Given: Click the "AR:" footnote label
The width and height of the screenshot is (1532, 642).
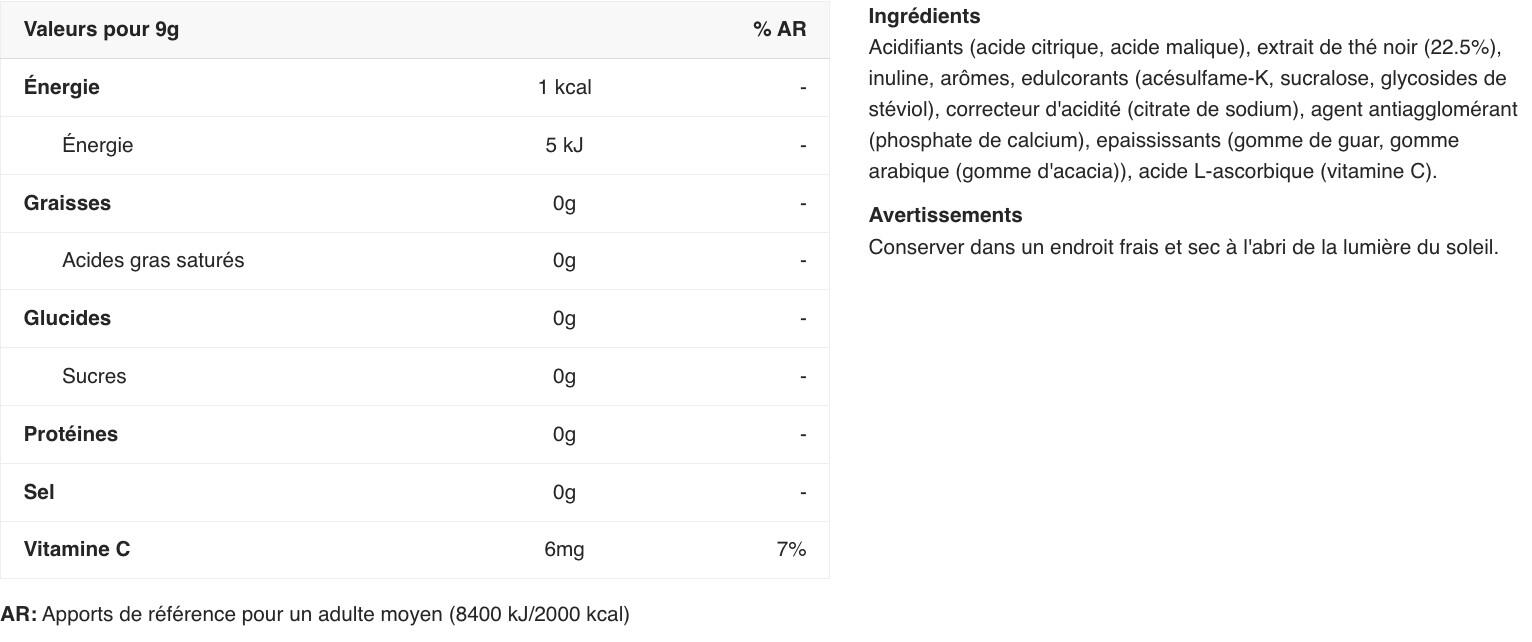Looking at the screenshot, I should click(19, 614).
